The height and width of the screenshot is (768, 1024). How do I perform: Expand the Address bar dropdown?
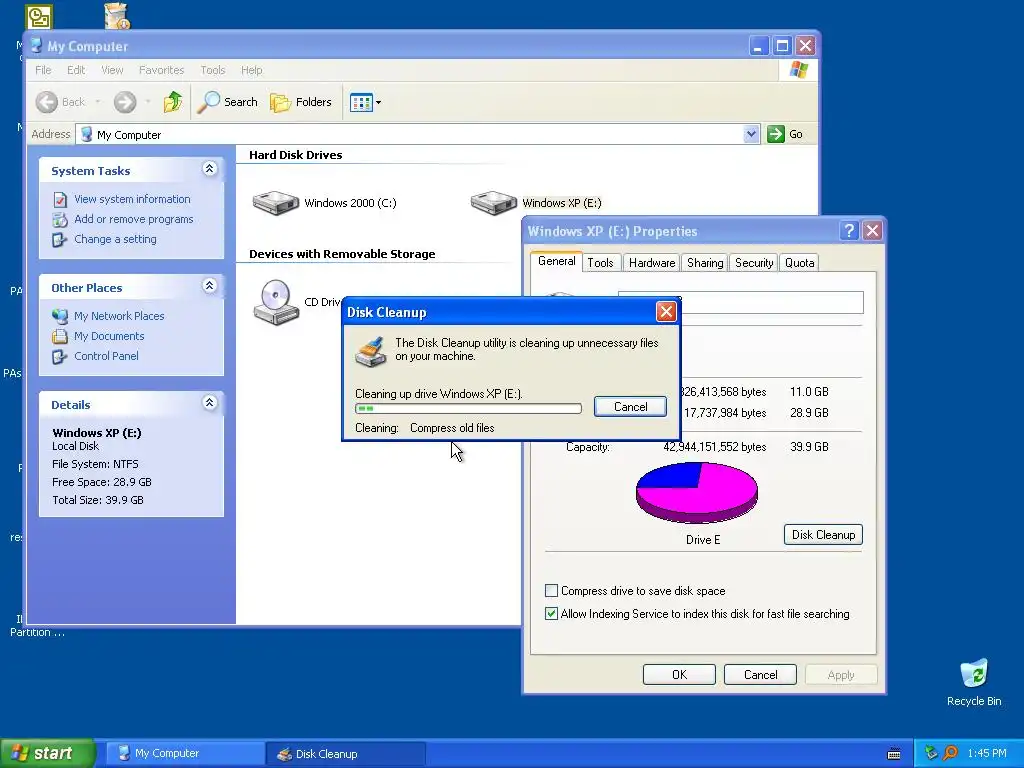coord(751,134)
